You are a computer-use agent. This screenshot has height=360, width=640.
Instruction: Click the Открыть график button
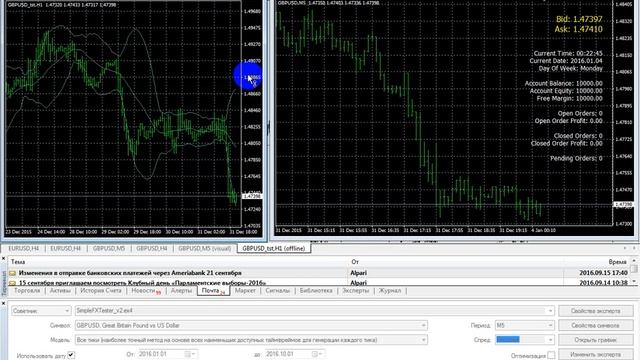596,340
